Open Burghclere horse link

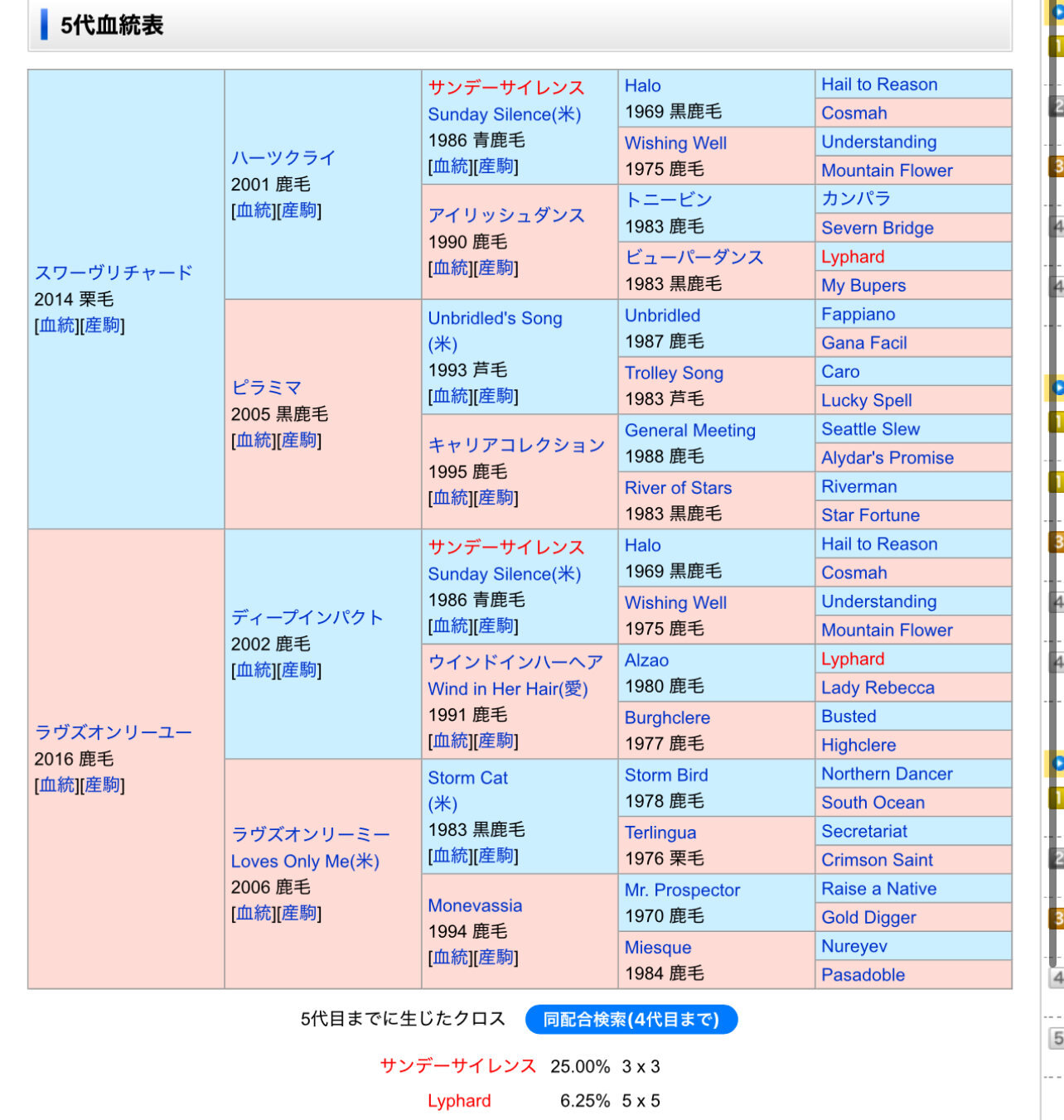tap(667, 717)
